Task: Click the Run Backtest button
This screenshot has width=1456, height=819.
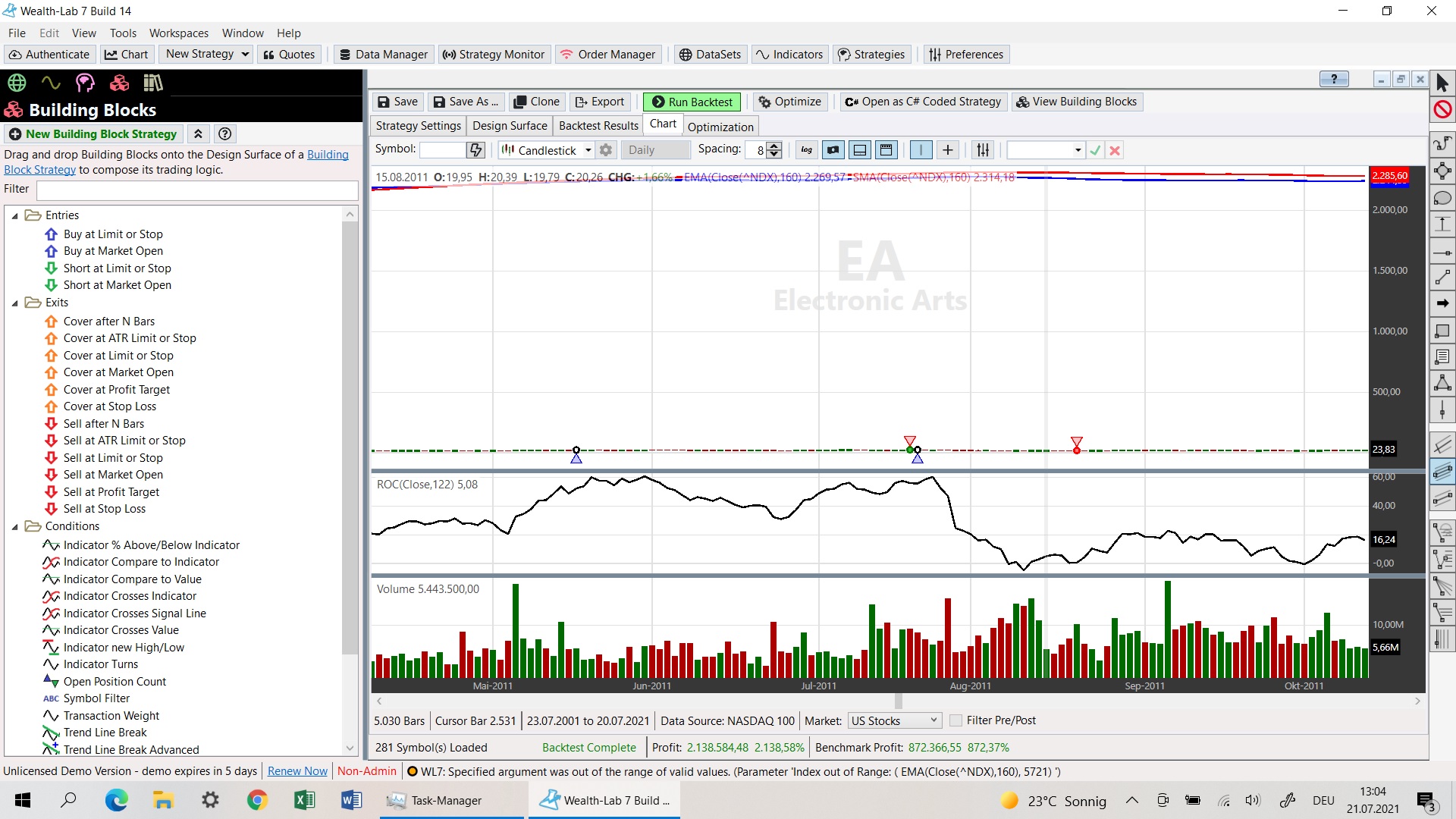Action: 692,102
